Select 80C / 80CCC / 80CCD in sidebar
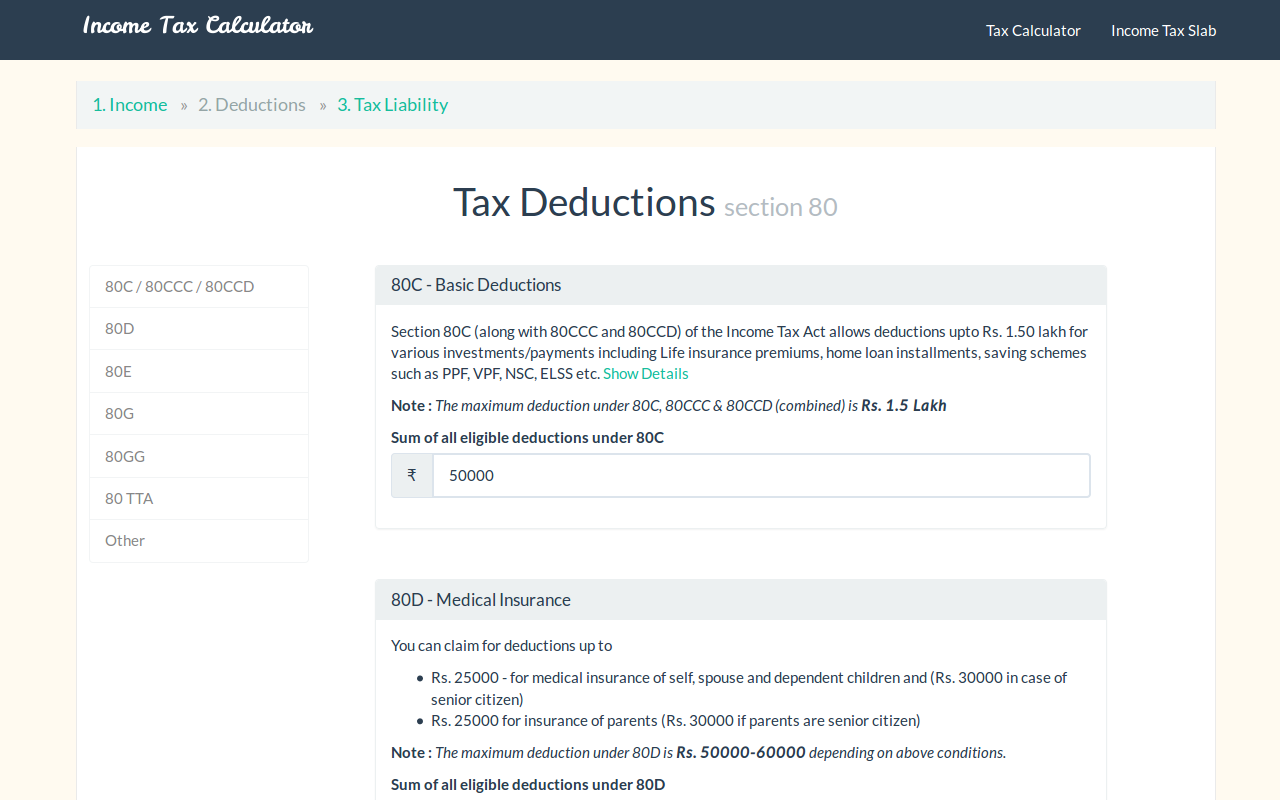The height and width of the screenshot is (800, 1280). tap(180, 287)
